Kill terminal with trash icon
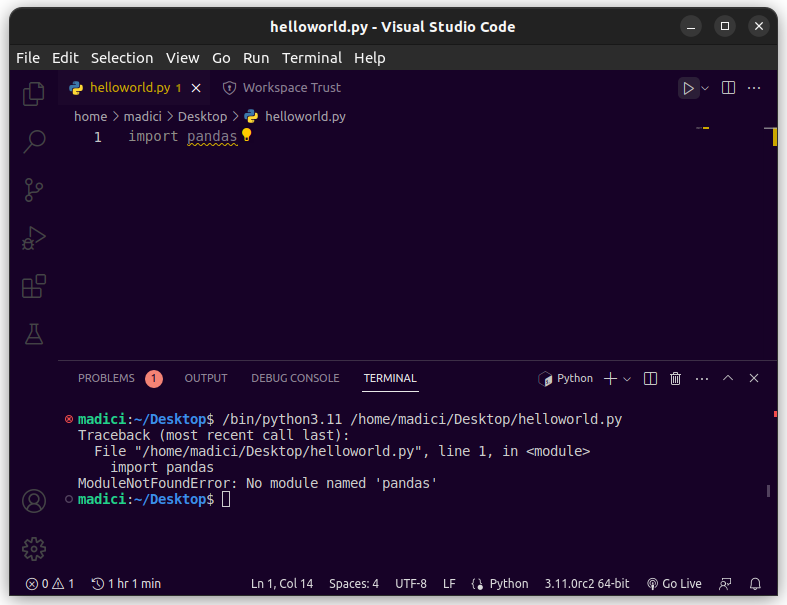Screen dimensions: 787x605 tap(676, 379)
